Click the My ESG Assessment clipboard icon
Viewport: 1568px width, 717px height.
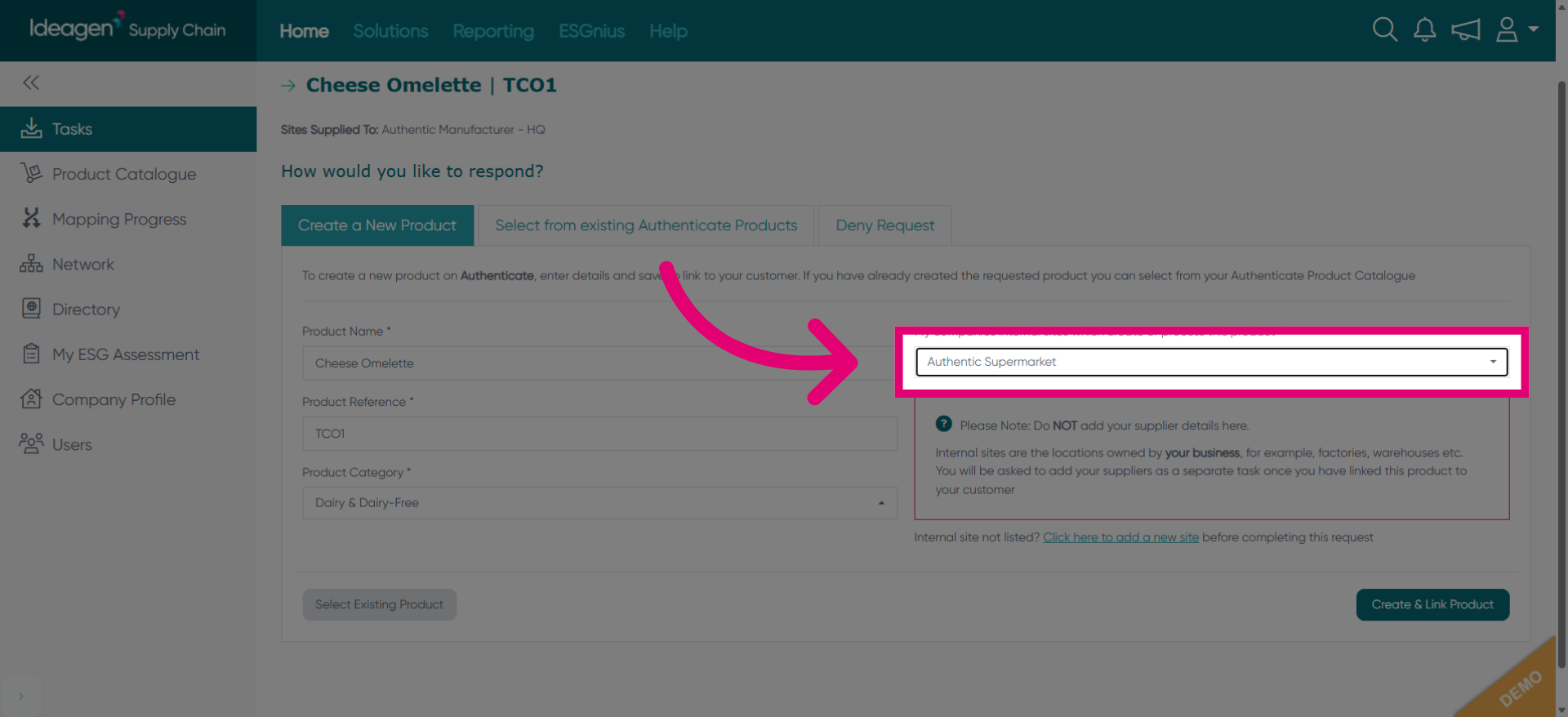click(x=31, y=354)
